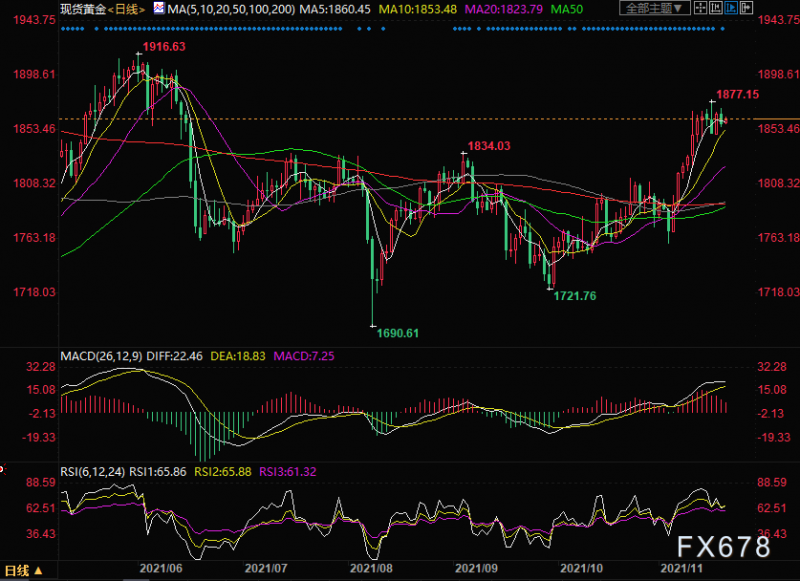Click the RSI3:61.32 value
The height and width of the screenshot is (581, 800).
288,472
